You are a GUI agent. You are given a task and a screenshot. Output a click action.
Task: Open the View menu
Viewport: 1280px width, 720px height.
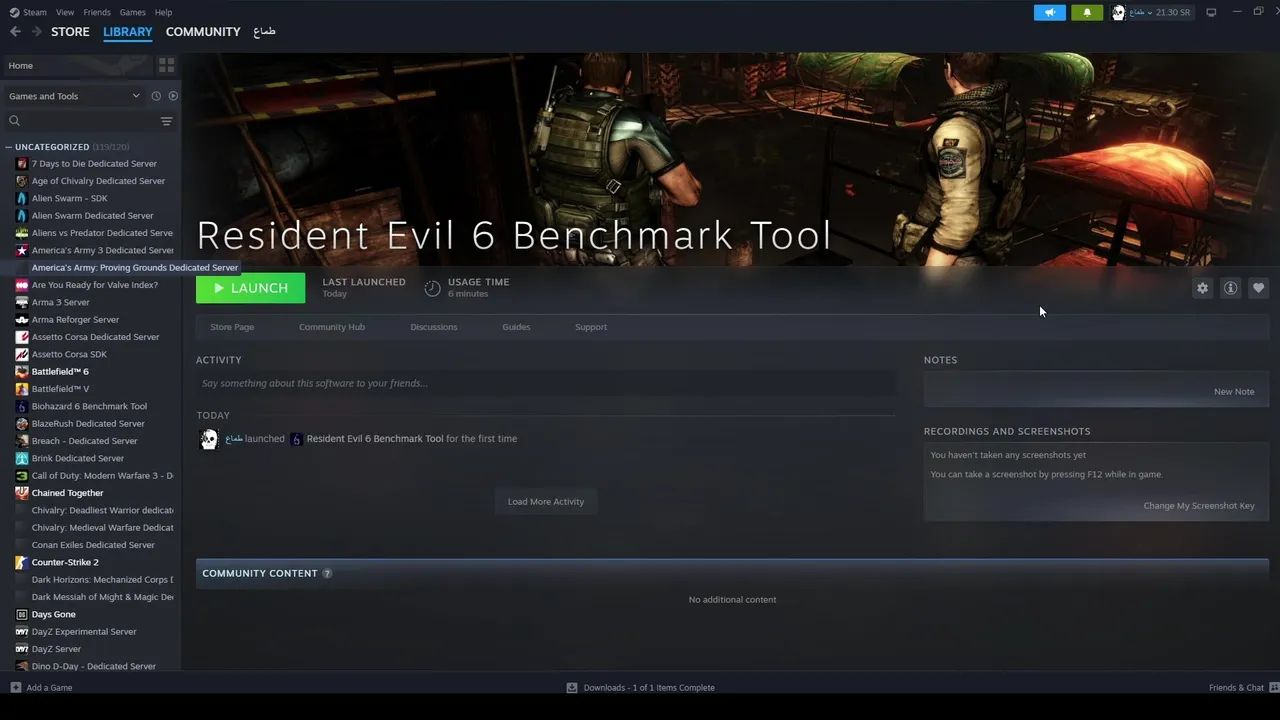click(x=65, y=12)
